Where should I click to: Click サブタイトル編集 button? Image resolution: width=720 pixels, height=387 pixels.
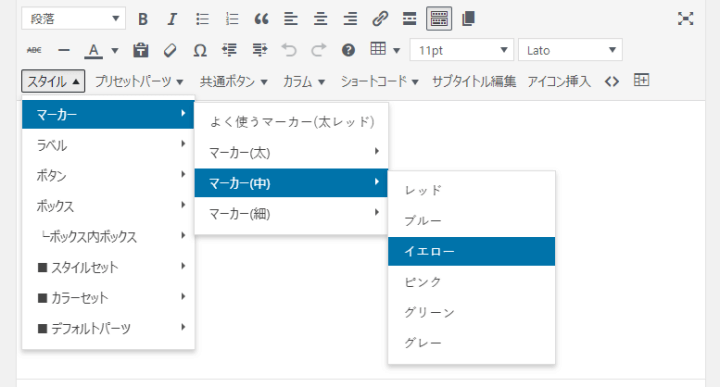coord(474,82)
